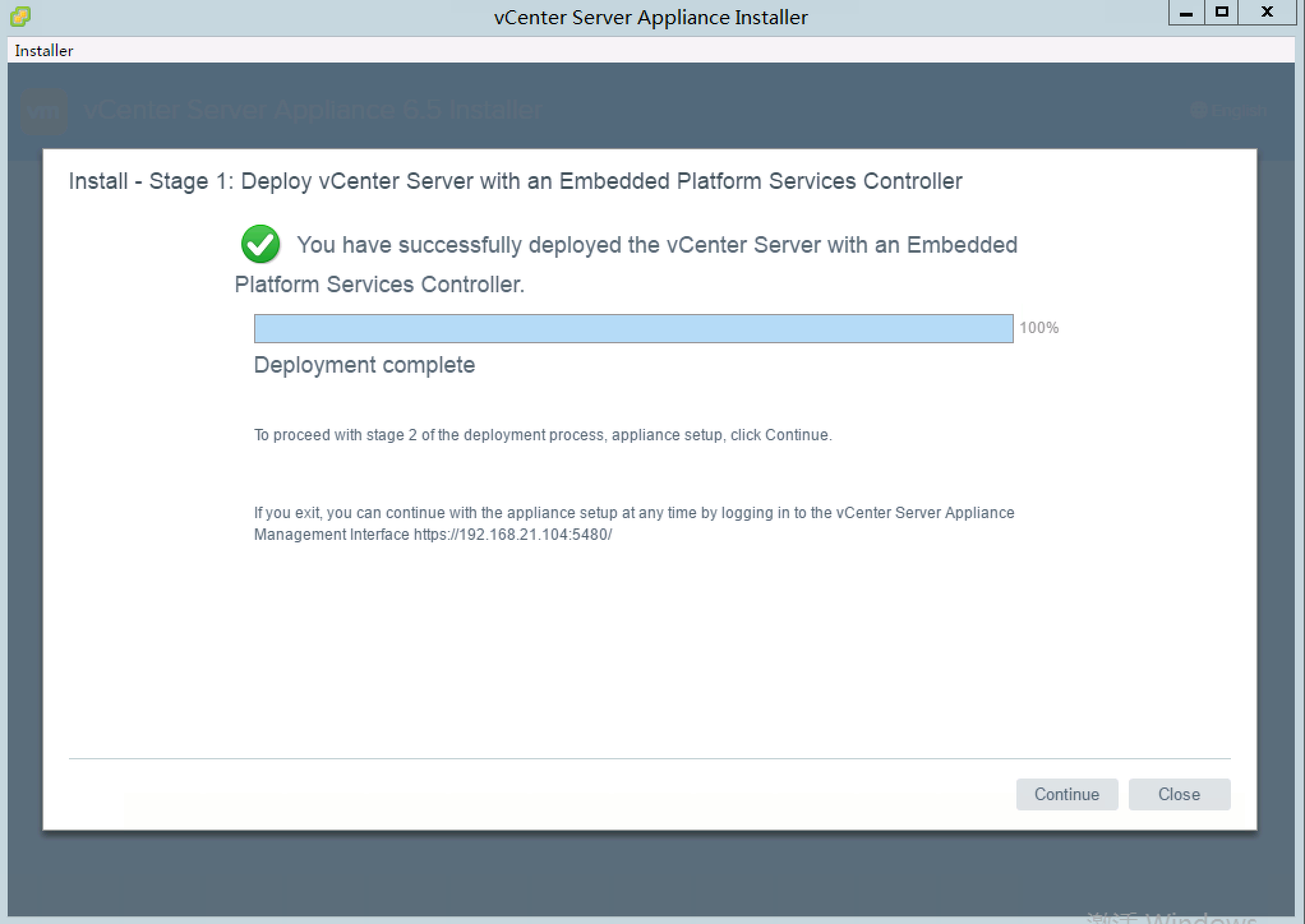The height and width of the screenshot is (924, 1305).
Task: Click the deployment progress bar
Action: point(633,328)
